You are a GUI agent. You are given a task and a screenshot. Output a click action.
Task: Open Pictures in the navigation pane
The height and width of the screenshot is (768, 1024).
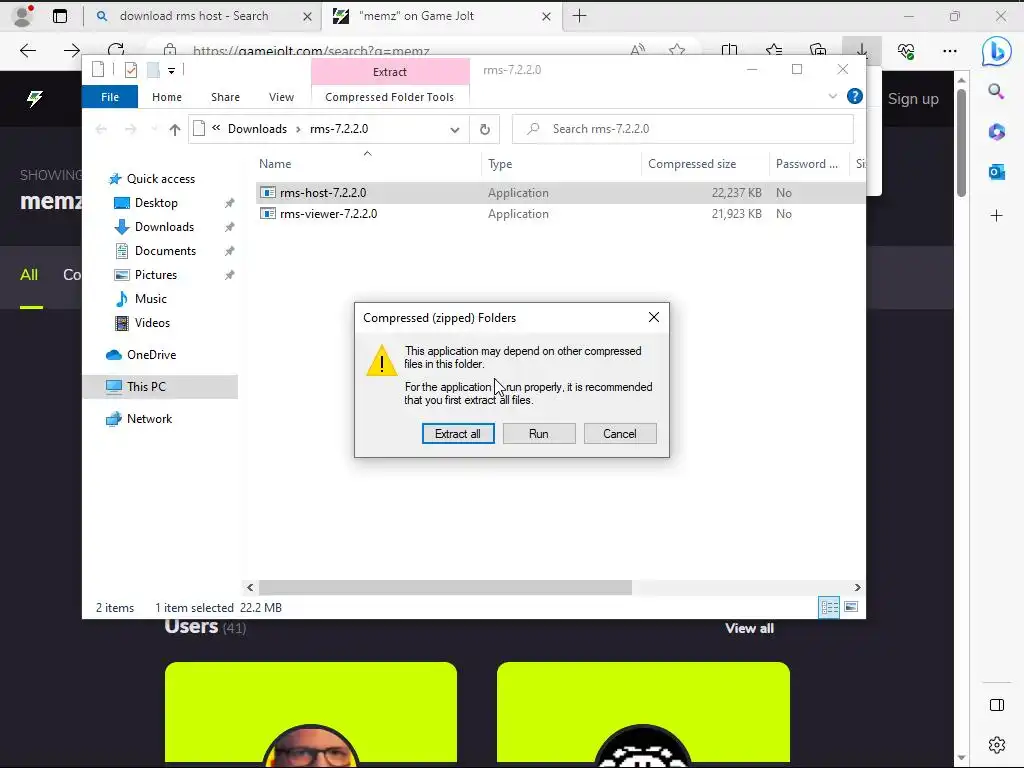(x=155, y=275)
